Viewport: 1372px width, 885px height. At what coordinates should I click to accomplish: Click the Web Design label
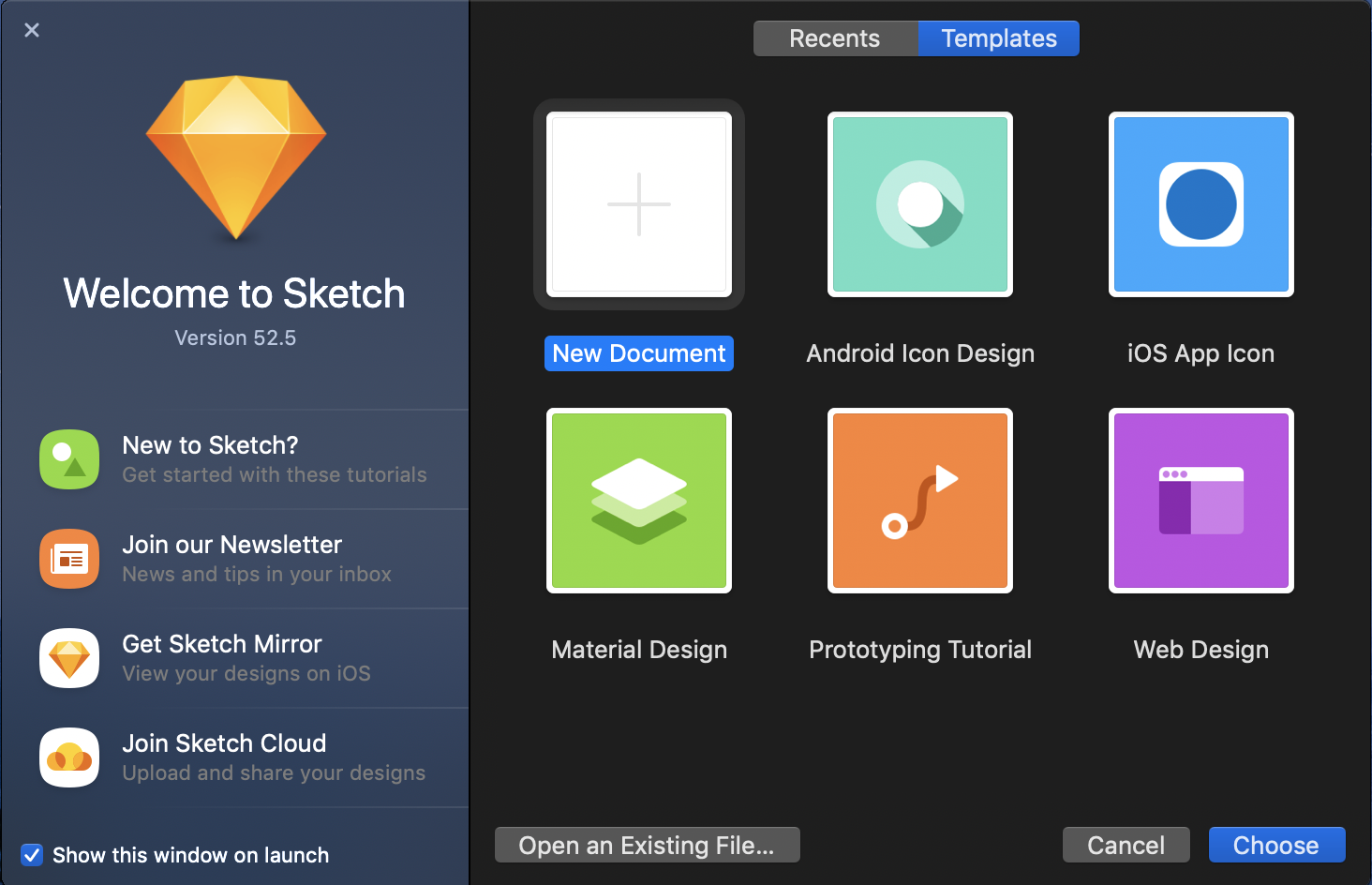pyautogui.click(x=1201, y=650)
